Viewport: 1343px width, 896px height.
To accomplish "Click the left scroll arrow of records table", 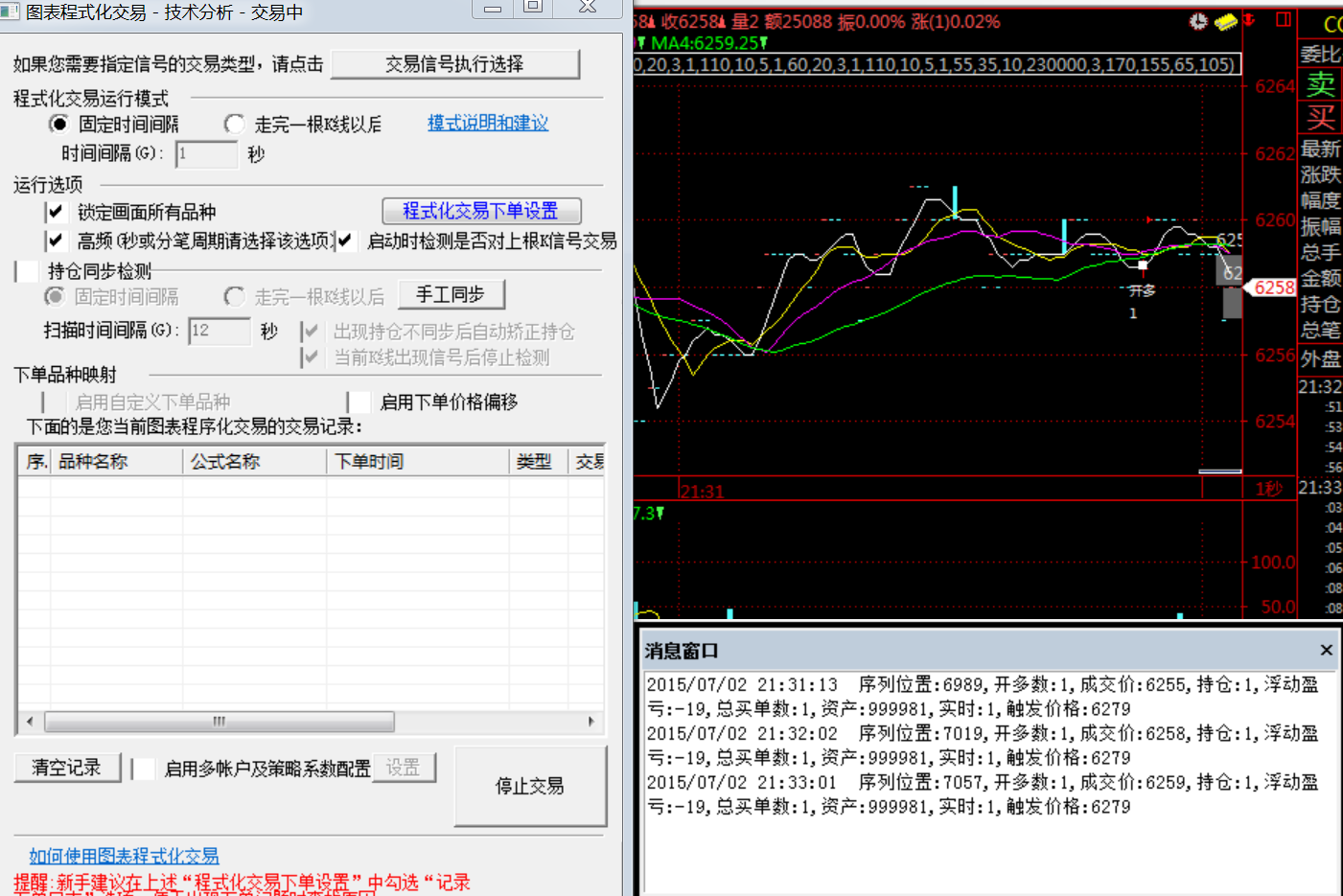I will pyautogui.click(x=30, y=721).
